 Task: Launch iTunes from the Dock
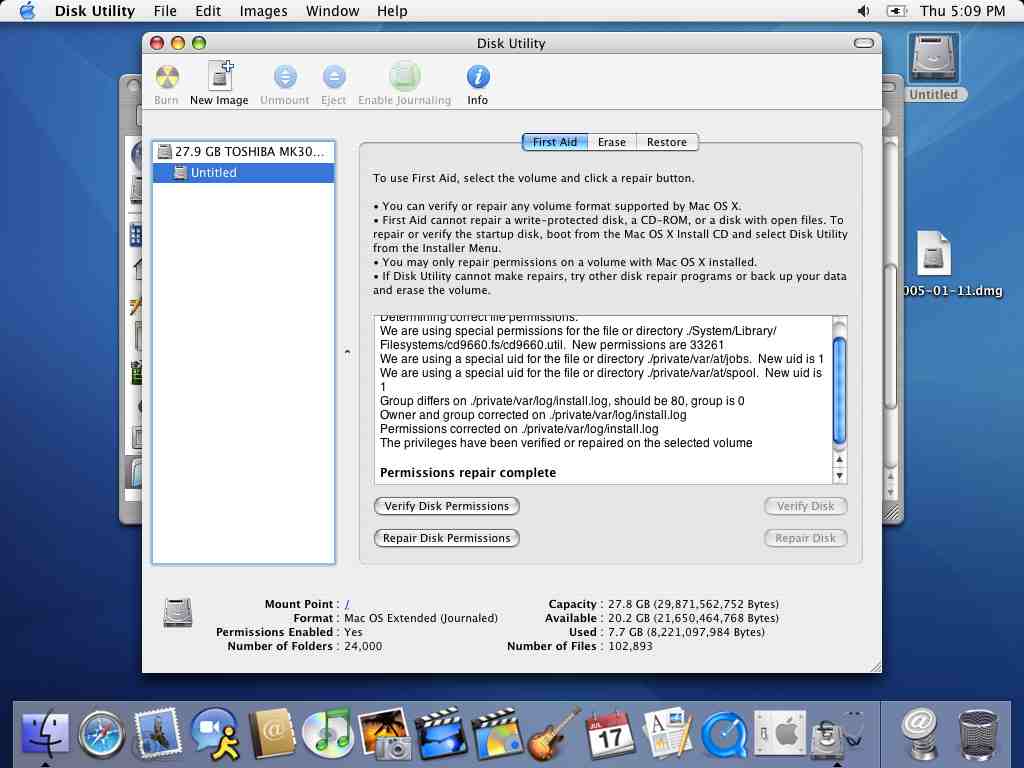coord(328,734)
